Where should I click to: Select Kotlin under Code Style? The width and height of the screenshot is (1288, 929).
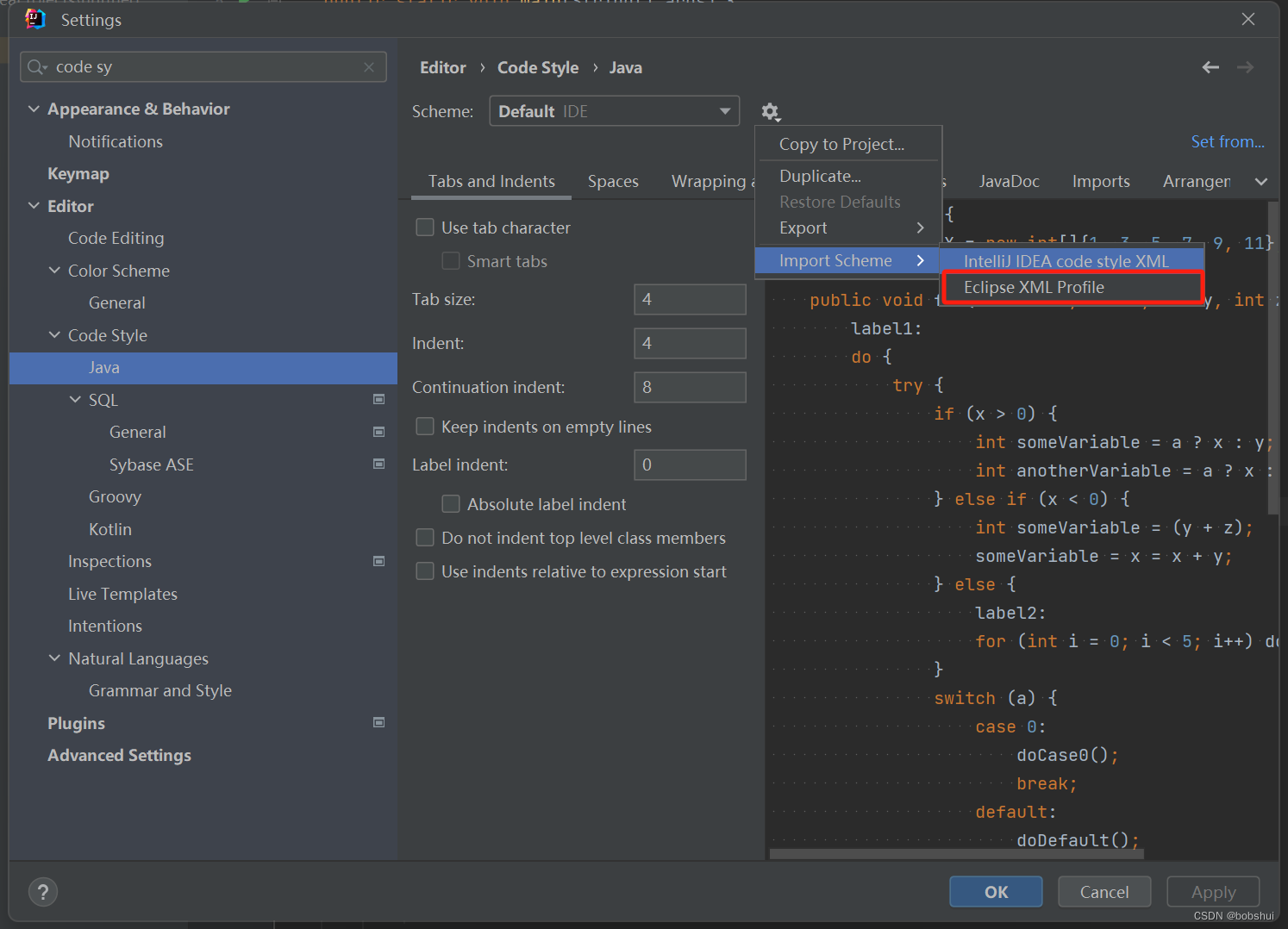click(x=110, y=529)
